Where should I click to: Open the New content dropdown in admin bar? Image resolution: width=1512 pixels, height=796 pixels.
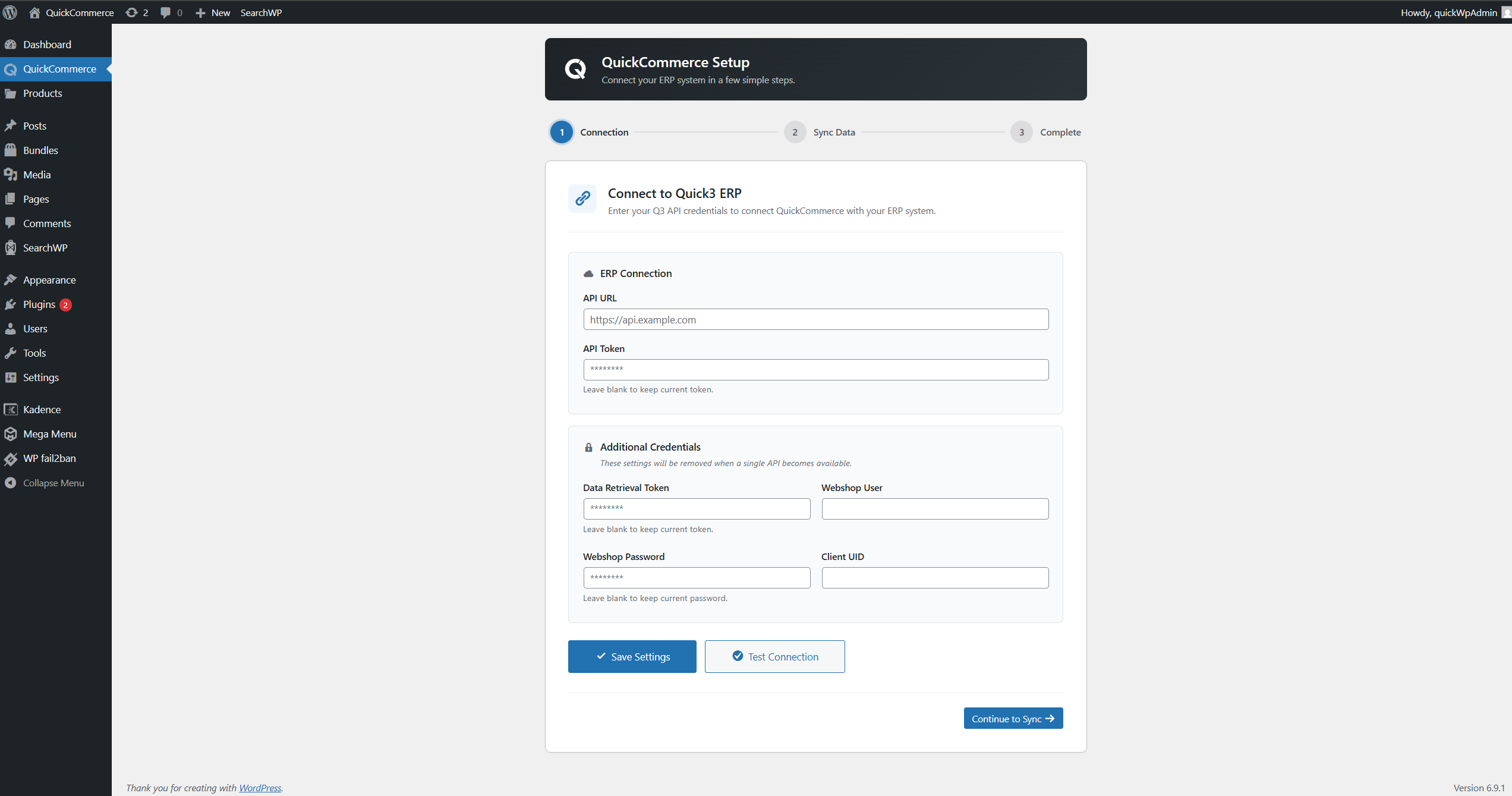[x=213, y=12]
